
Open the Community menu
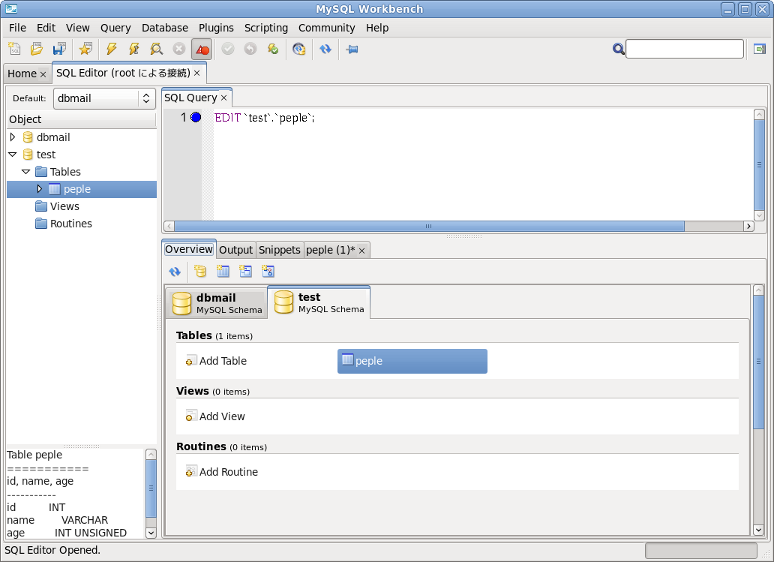(x=327, y=28)
